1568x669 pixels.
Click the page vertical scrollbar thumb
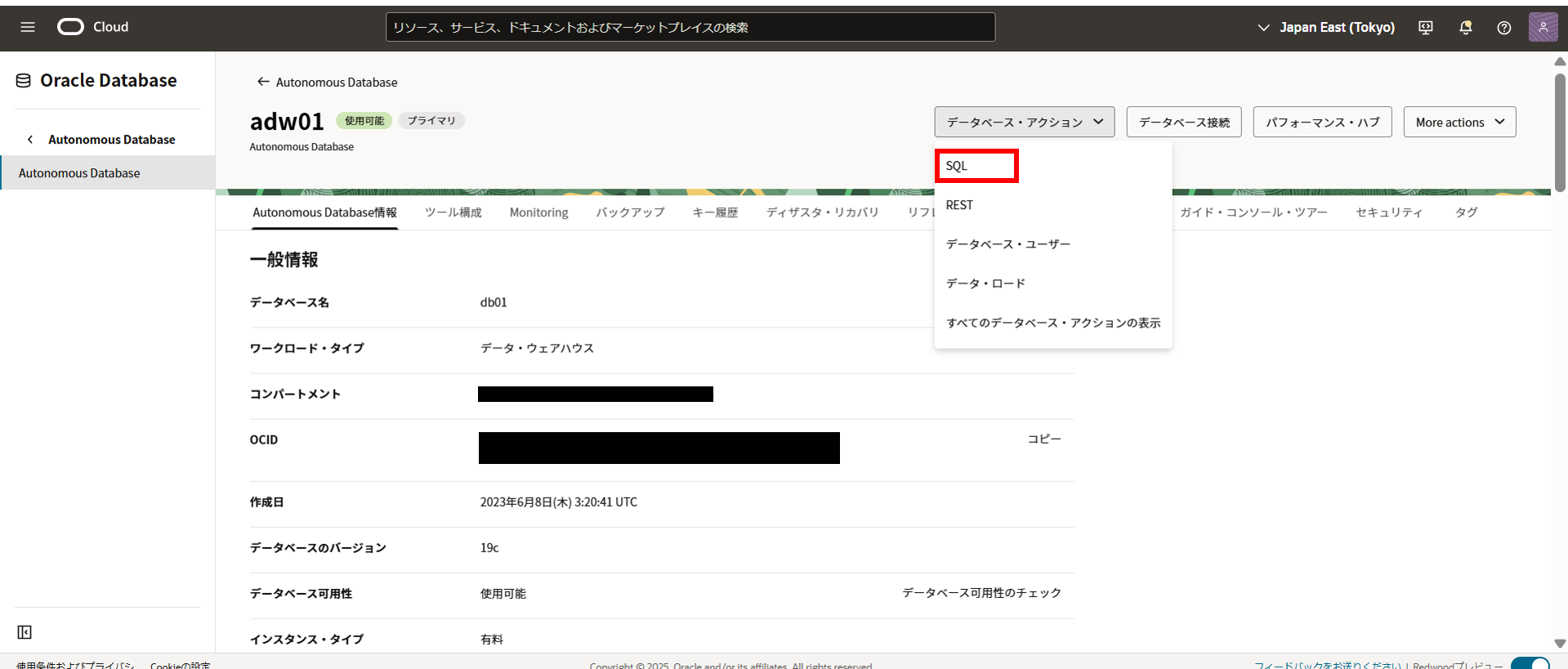point(1560,132)
